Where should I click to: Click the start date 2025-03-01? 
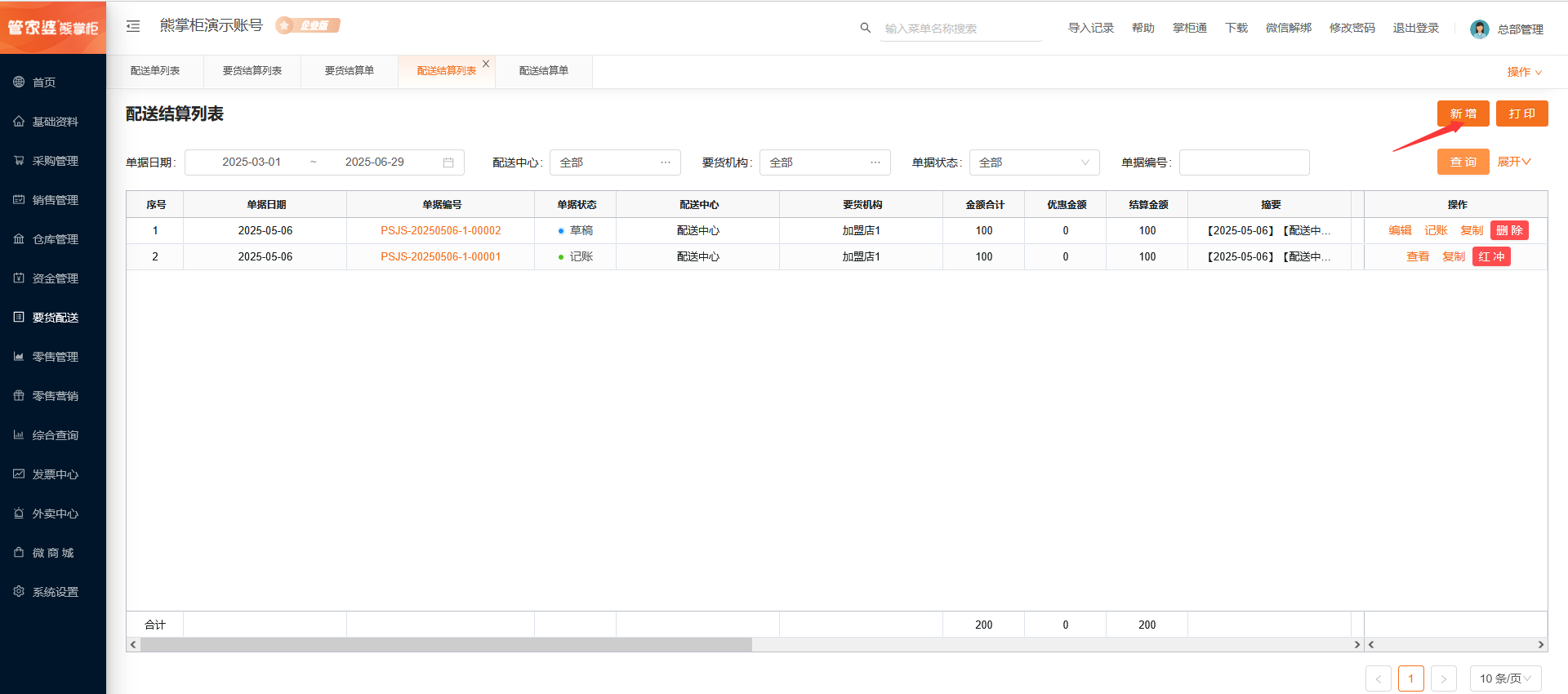click(x=252, y=162)
